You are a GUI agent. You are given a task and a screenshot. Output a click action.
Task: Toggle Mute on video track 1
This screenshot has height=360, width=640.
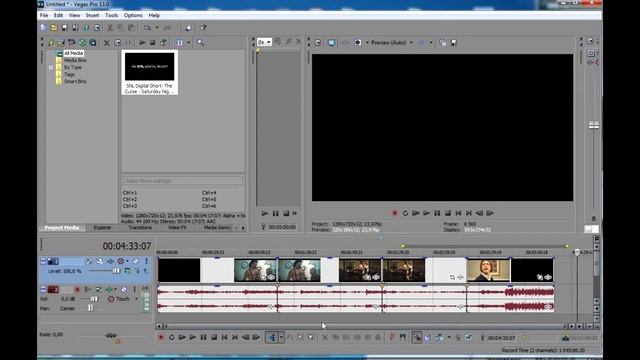(x=136, y=261)
